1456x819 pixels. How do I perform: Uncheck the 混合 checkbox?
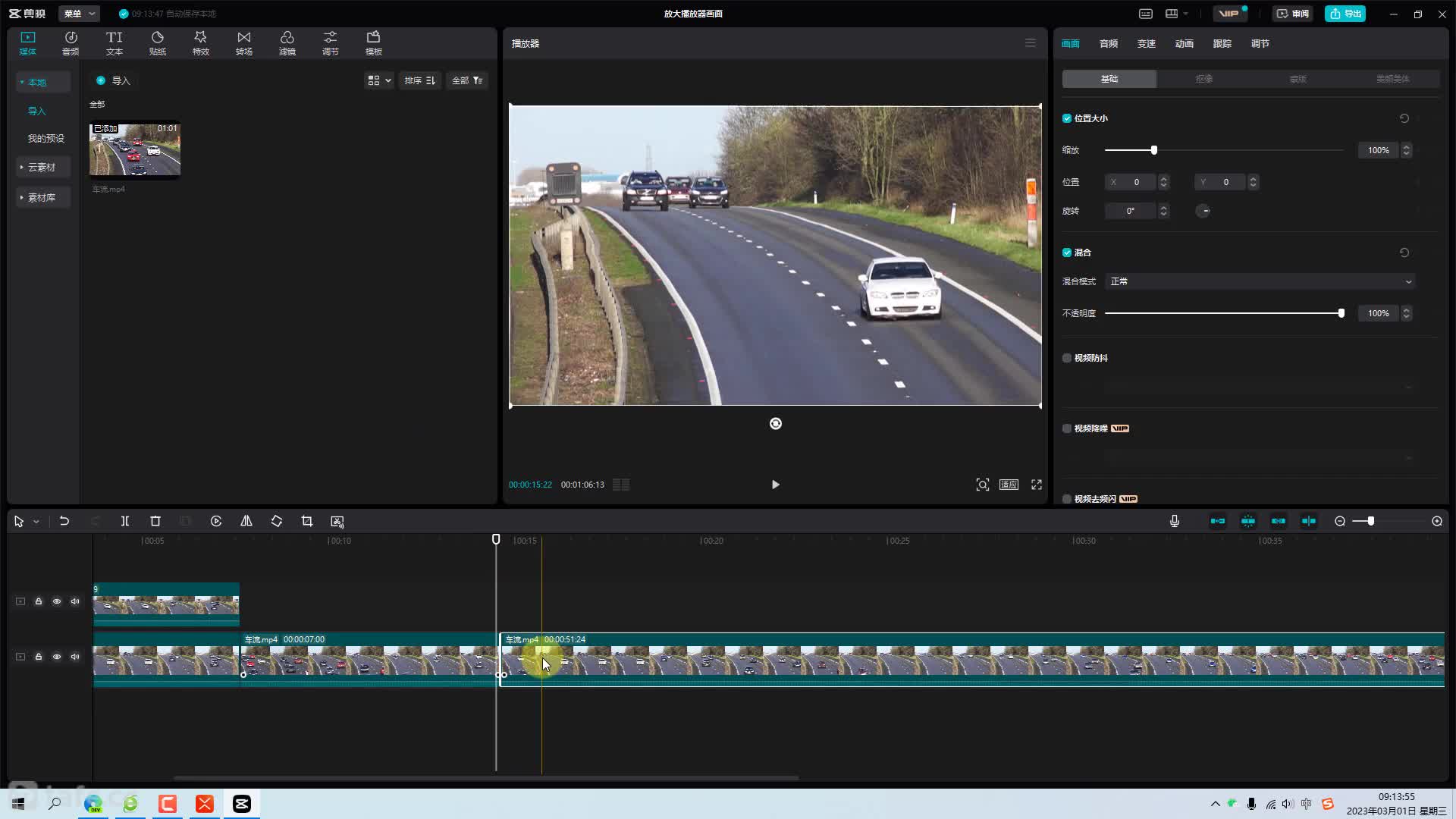pos(1067,253)
